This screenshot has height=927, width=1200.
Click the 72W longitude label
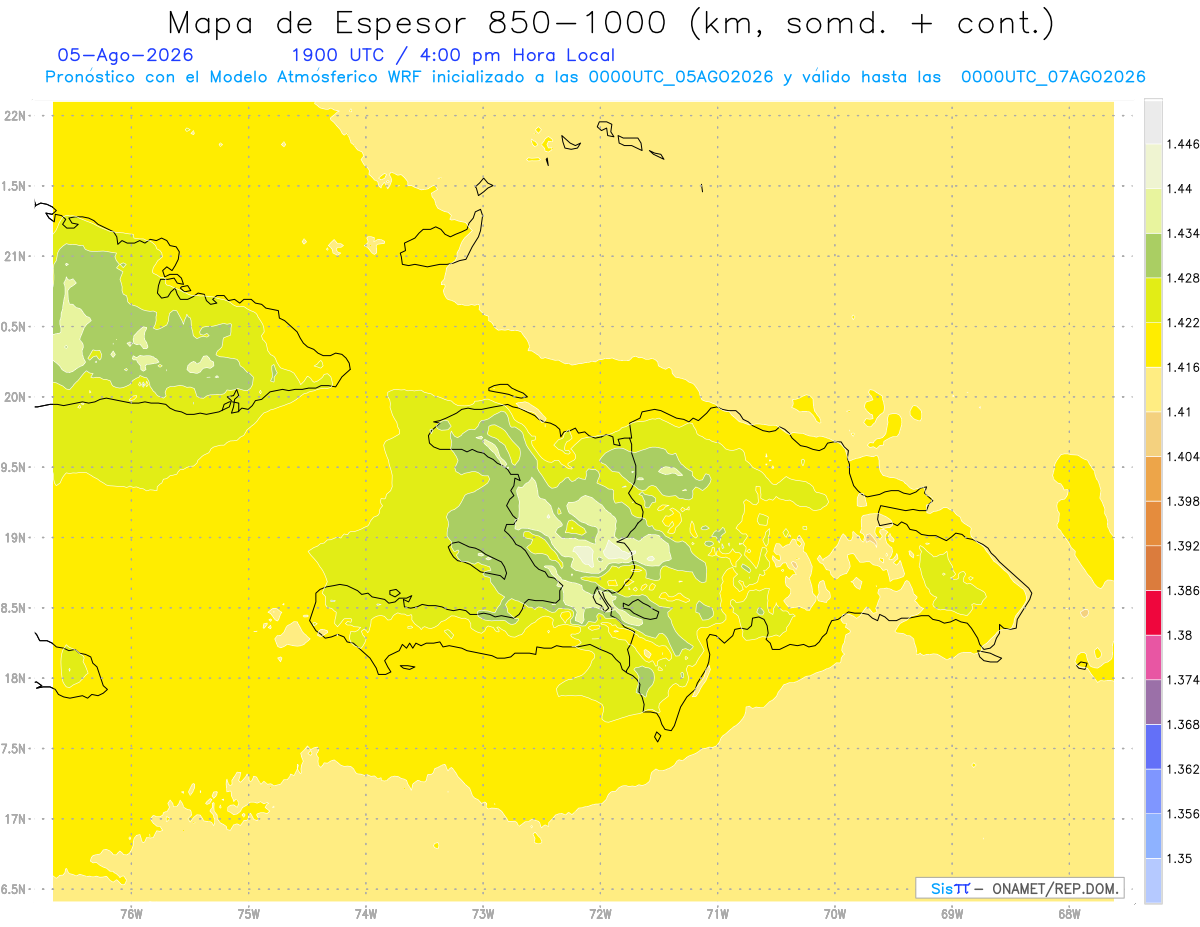(600, 914)
